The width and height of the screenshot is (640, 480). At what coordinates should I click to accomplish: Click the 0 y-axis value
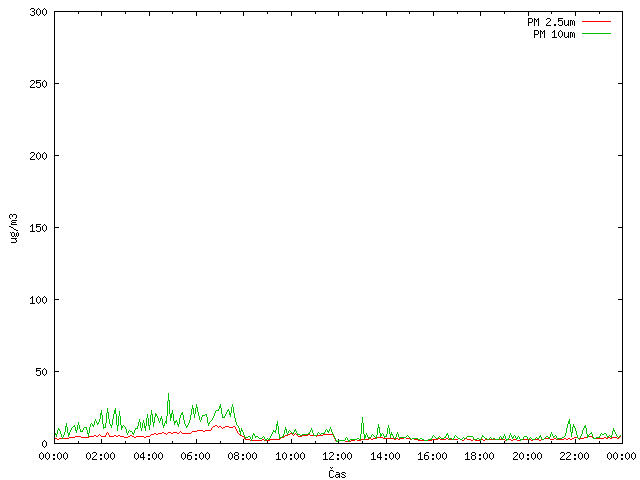pos(44,444)
